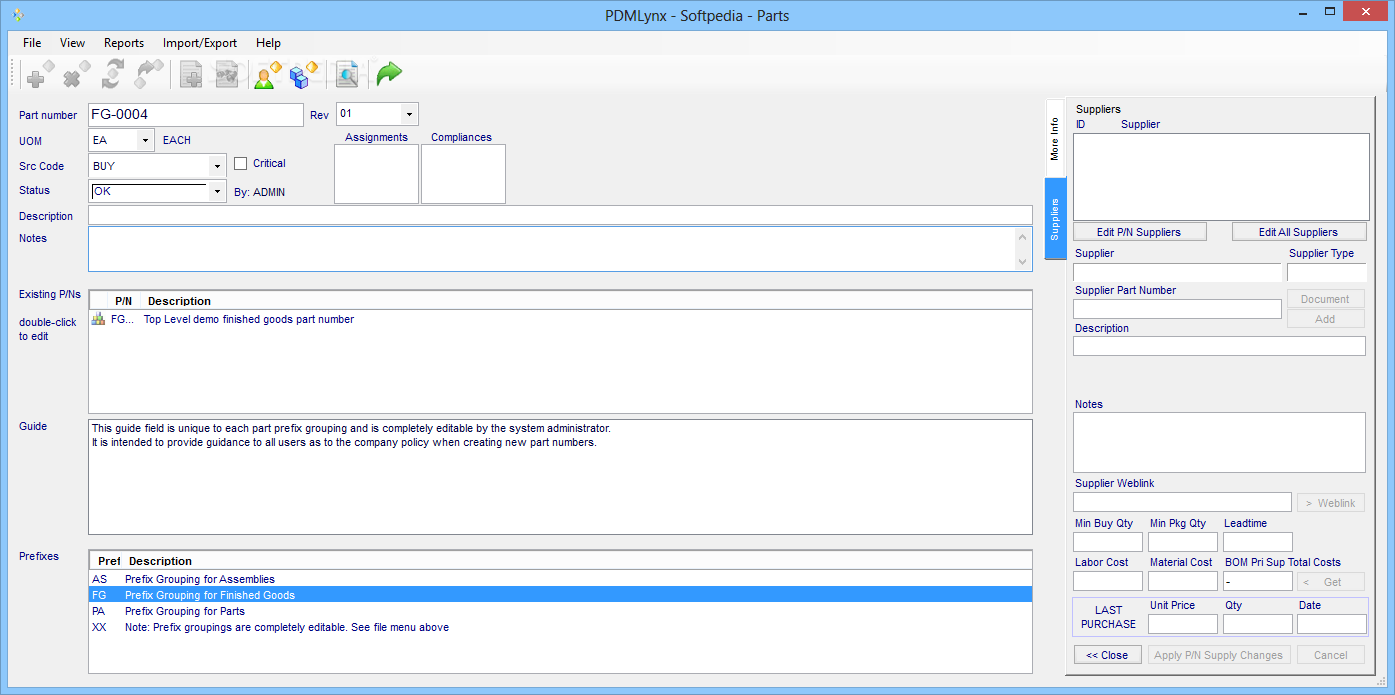This screenshot has width=1395, height=695.
Task: Click the Cancel button in supplier panel
Action: pyautogui.click(x=1331, y=655)
